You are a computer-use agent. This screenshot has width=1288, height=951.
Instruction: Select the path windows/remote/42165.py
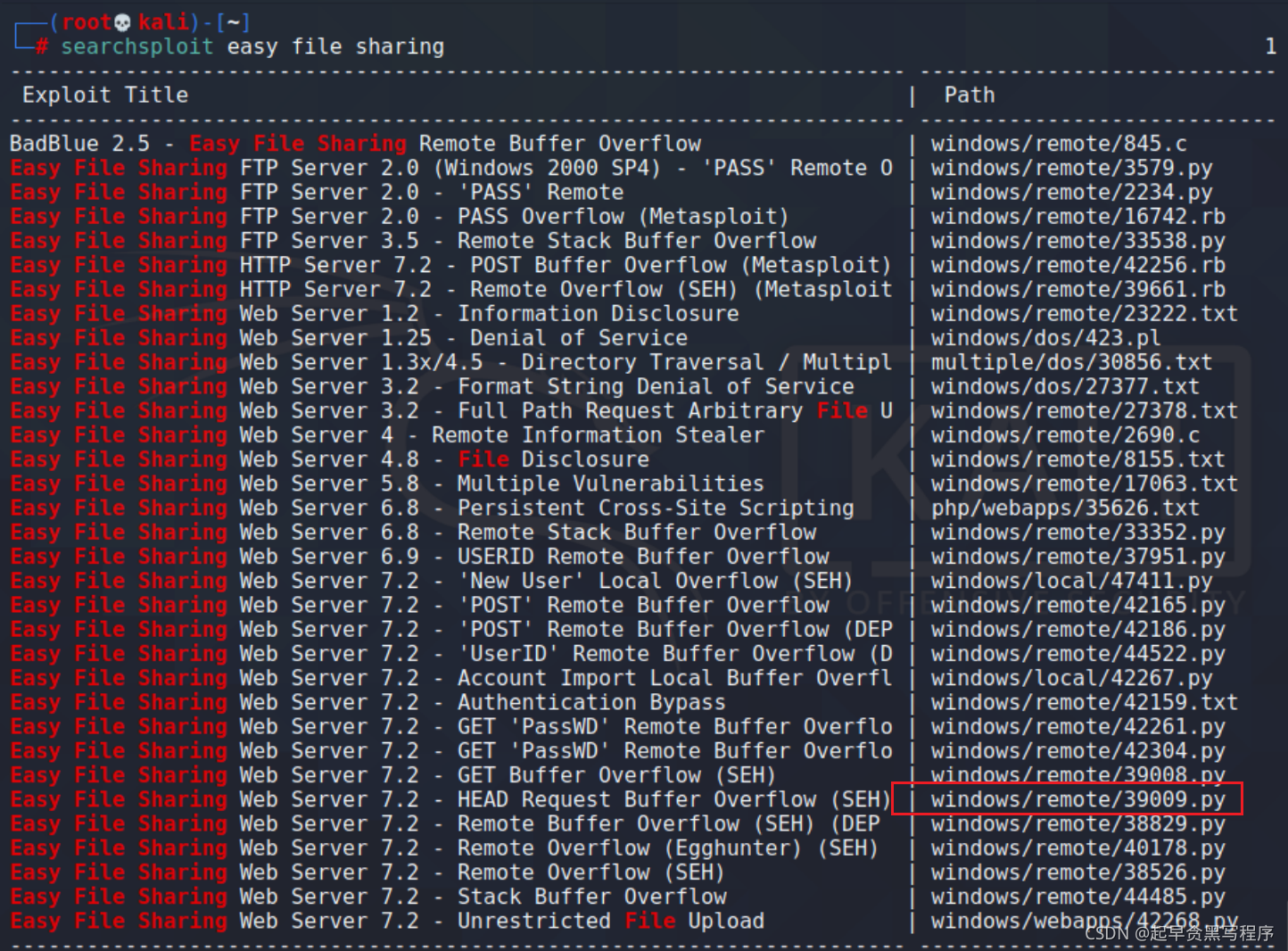[x=1077, y=605]
